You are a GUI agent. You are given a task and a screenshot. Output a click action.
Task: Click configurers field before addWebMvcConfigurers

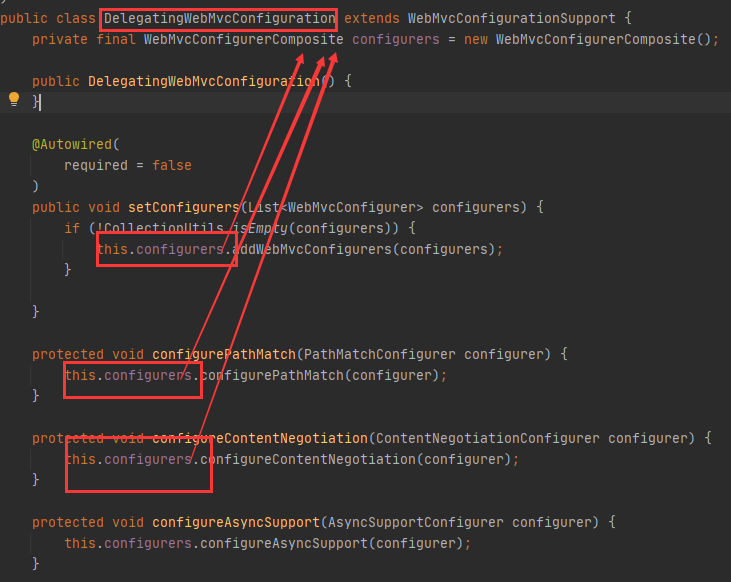tap(179, 249)
